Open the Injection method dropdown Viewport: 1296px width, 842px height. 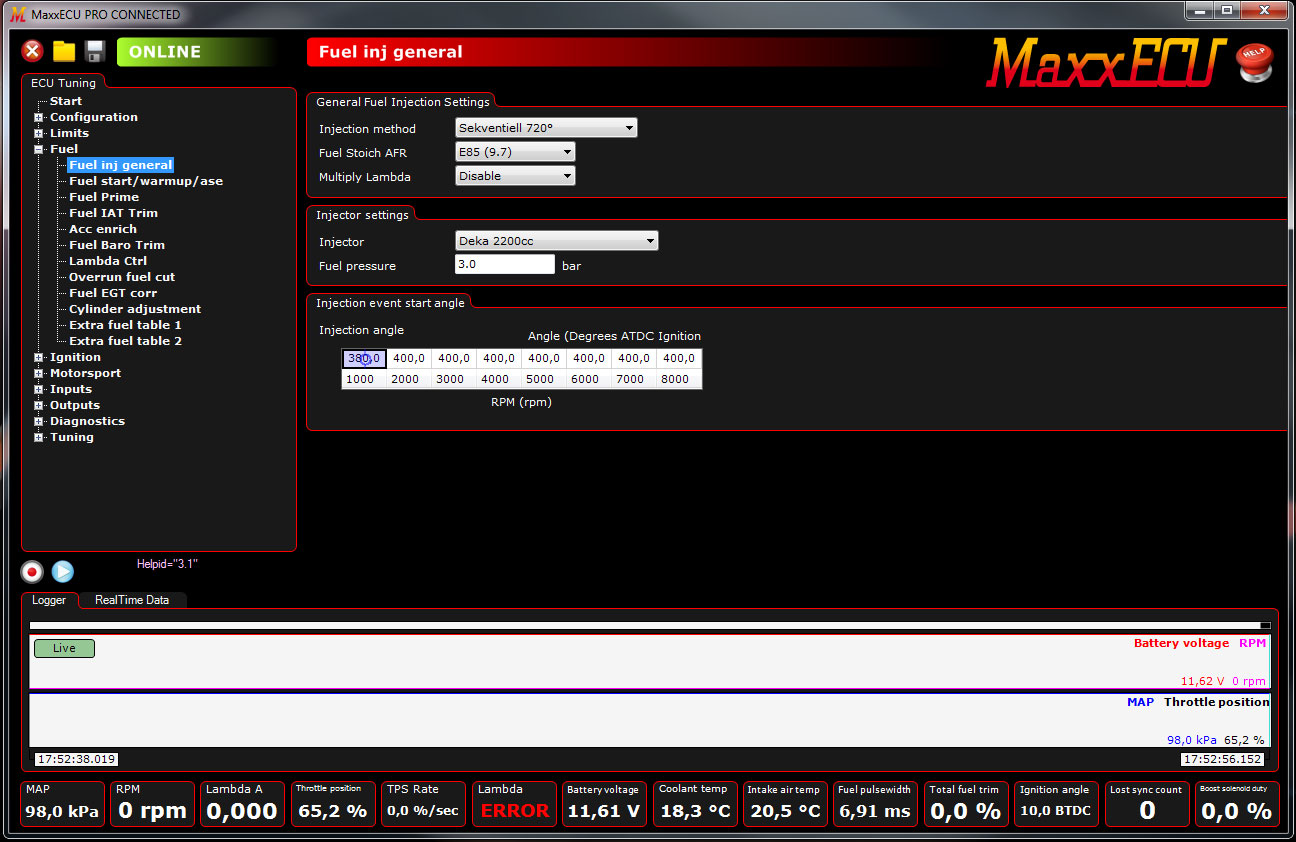coord(546,128)
